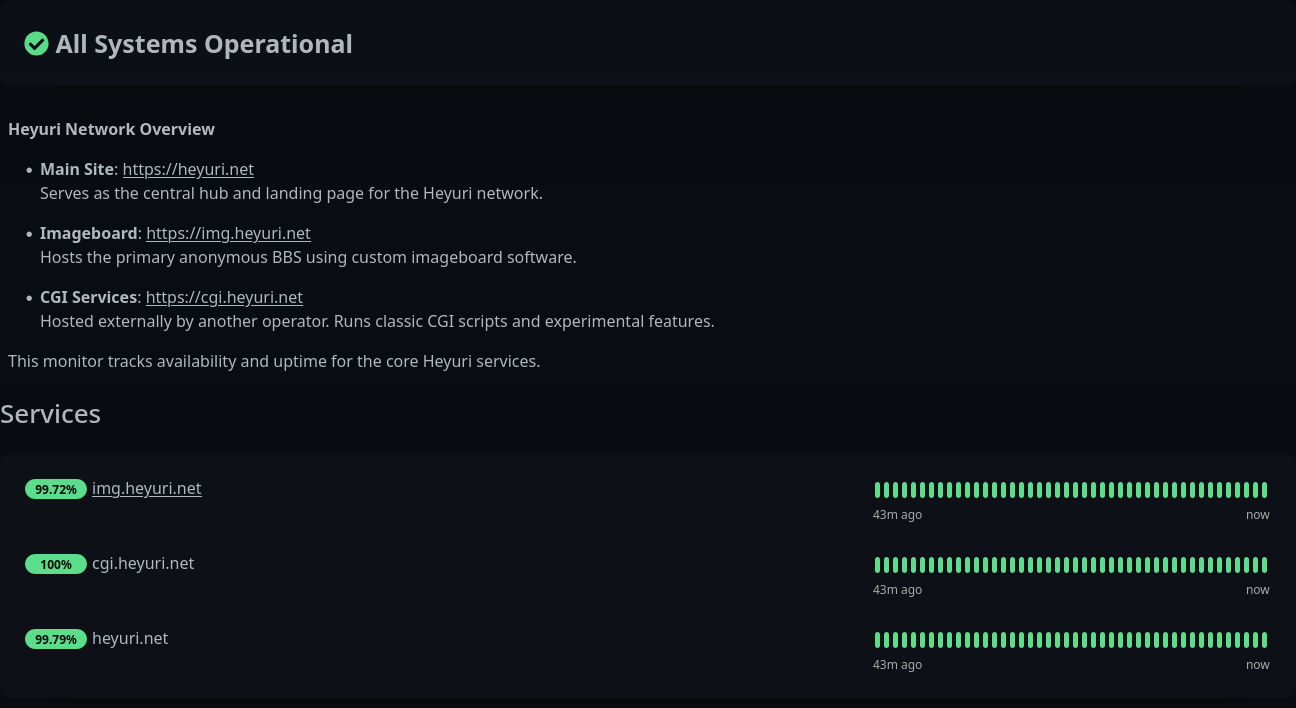This screenshot has width=1296, height=708.
Task: Click the 43m ago timestamp under img.heyuri.net
Action: pos(897,514)
